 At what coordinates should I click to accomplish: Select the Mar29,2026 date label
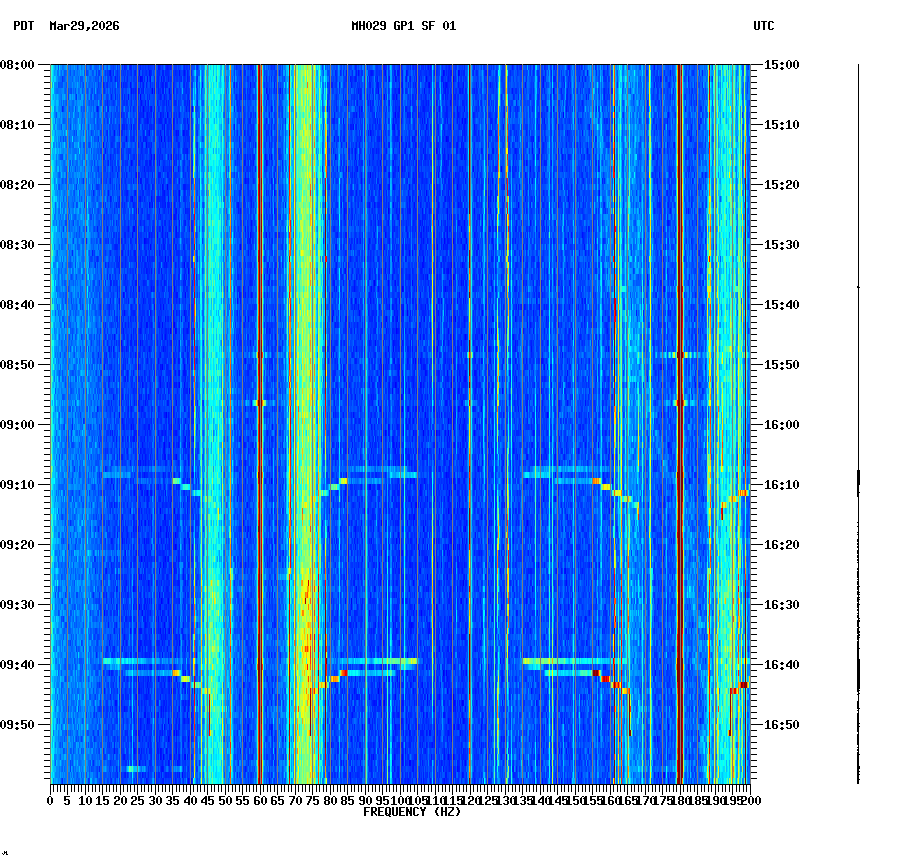[83, 28]
